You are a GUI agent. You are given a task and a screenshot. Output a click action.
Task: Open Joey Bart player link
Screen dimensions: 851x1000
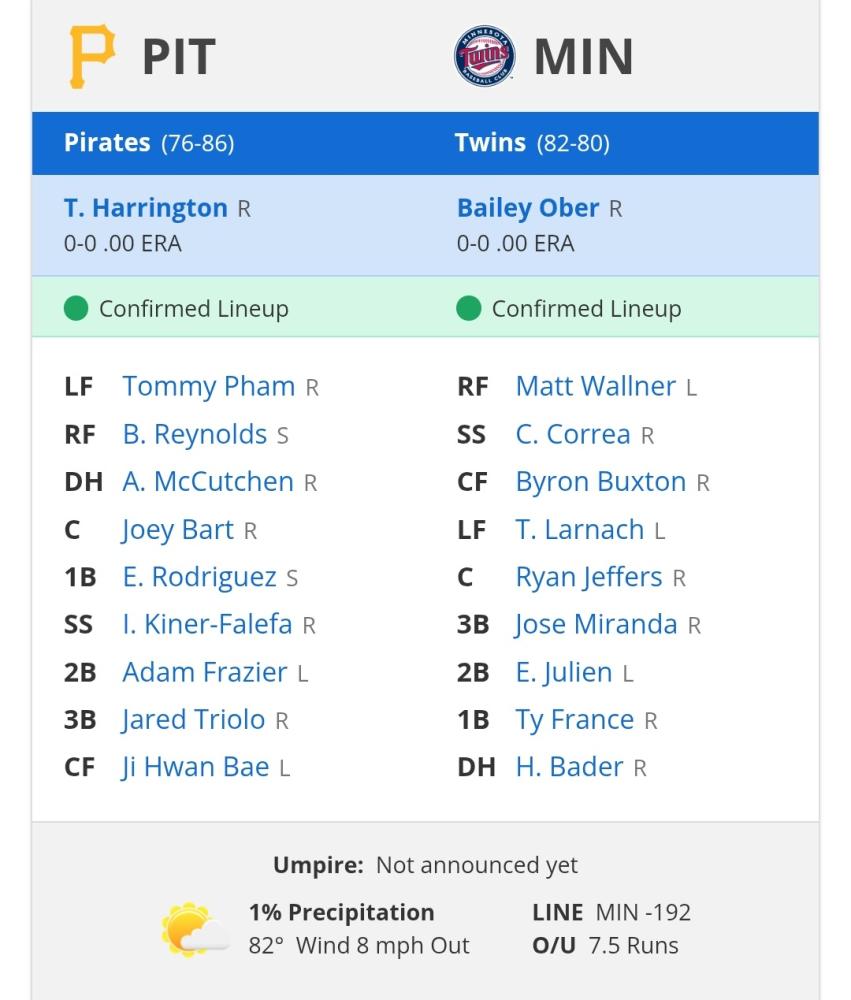pos(178,529)
